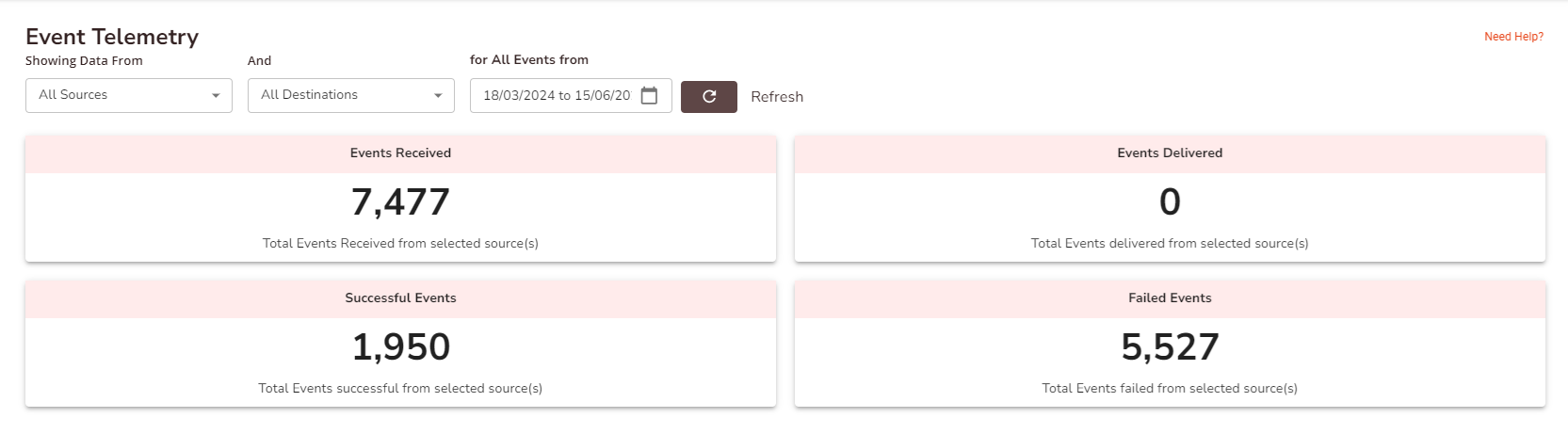Click the Refresh text label

(777, 97)
